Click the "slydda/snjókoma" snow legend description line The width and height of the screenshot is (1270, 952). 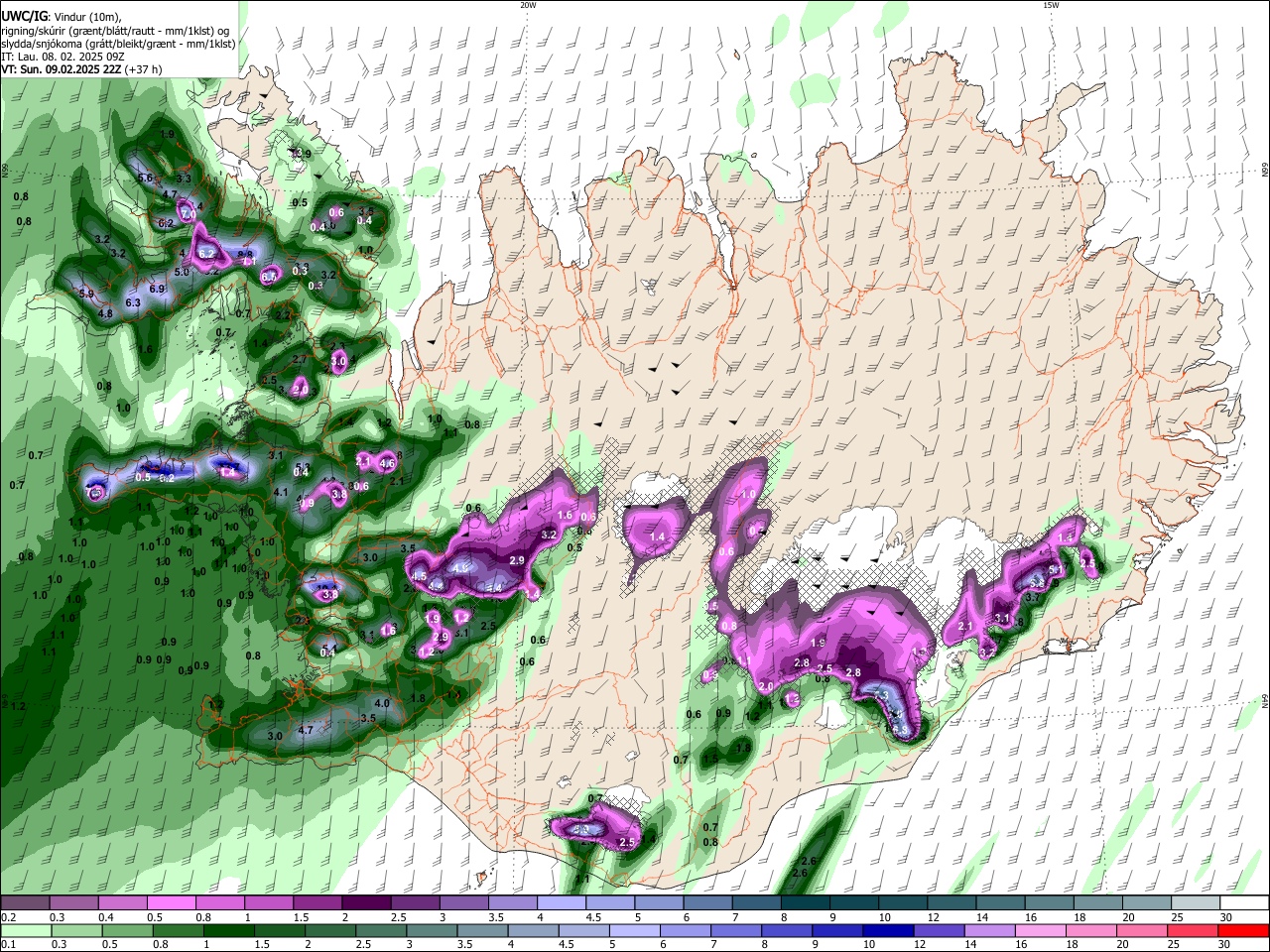point(118,44)
